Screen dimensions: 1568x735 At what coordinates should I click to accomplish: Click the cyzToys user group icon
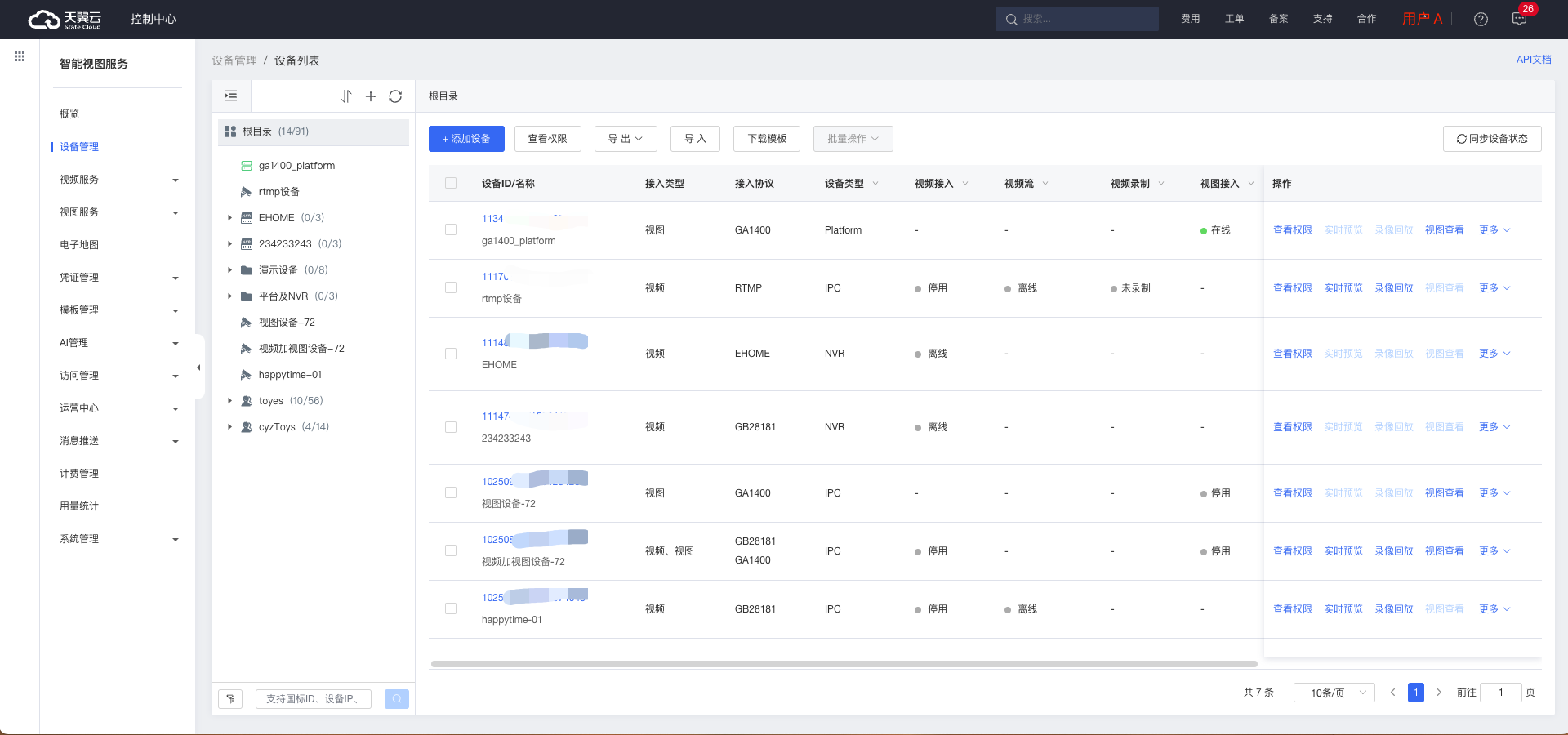pos(247,427)
